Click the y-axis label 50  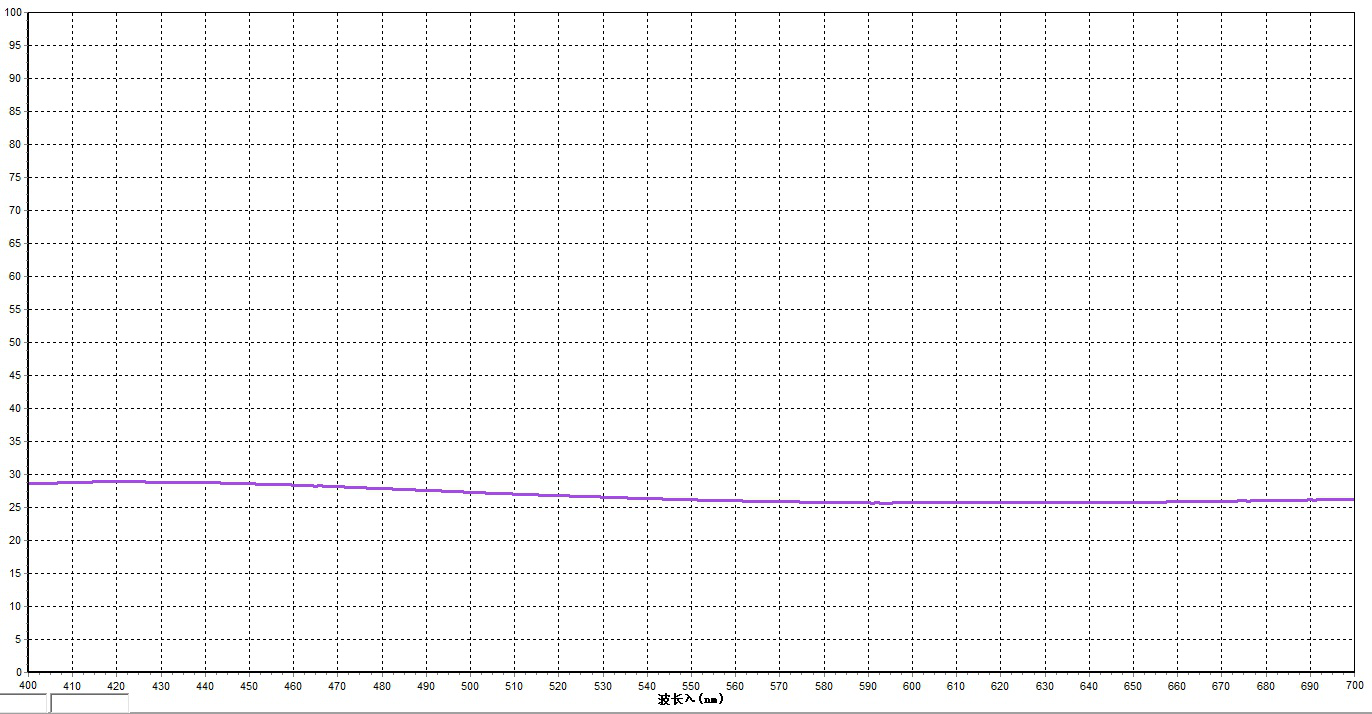[x=16, y=342]
